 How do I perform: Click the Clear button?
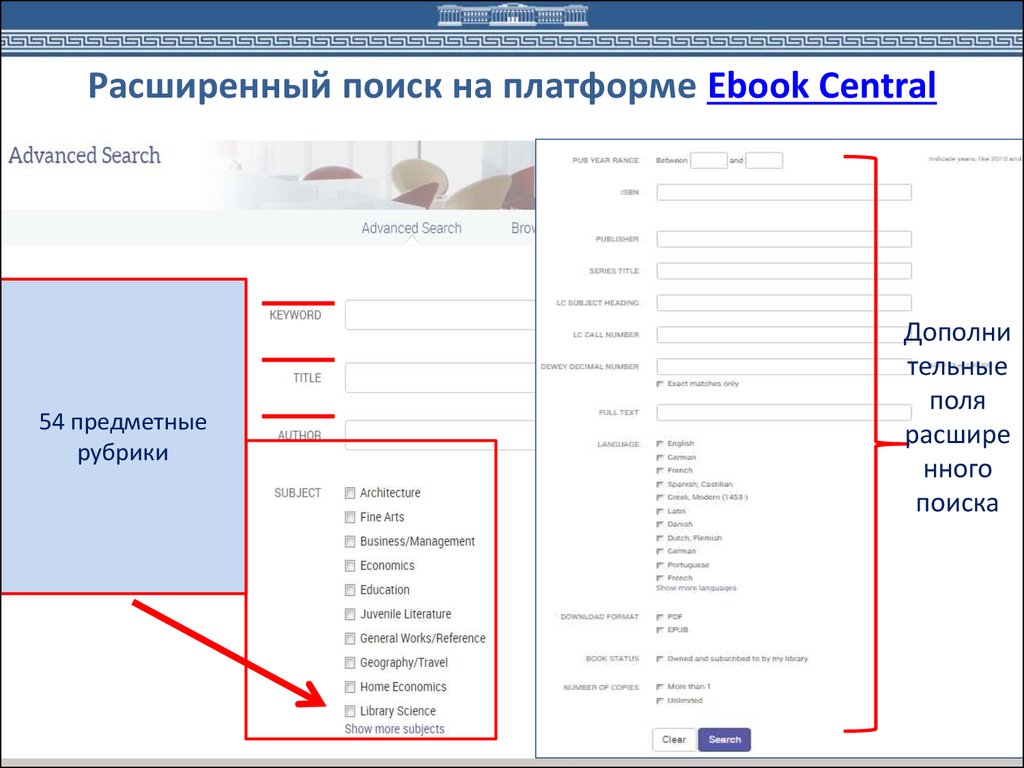tap(674, 739)
